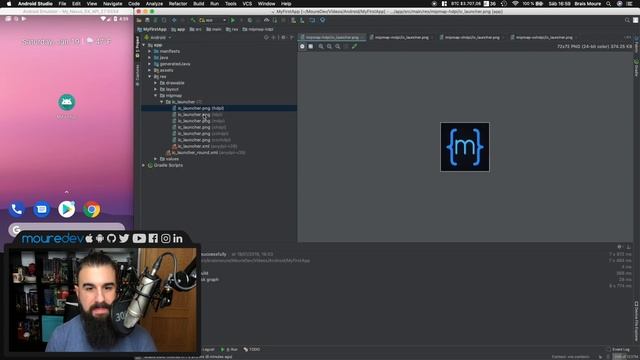
Task: Open the VCS menu
Action: pyautogui.click(x=247, y=4)
